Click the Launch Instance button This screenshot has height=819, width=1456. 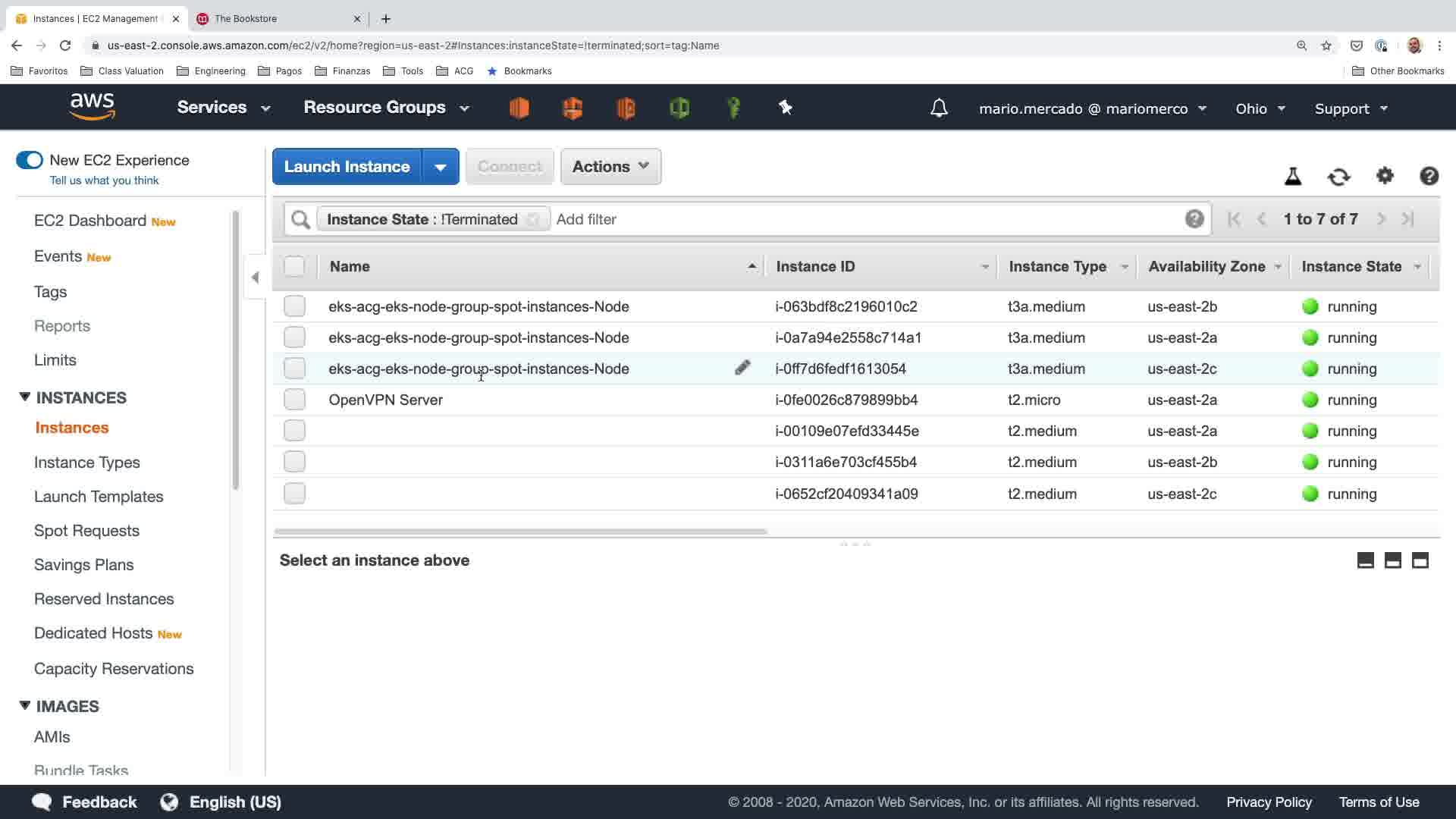pyautogui.click(x=347, y=167)
